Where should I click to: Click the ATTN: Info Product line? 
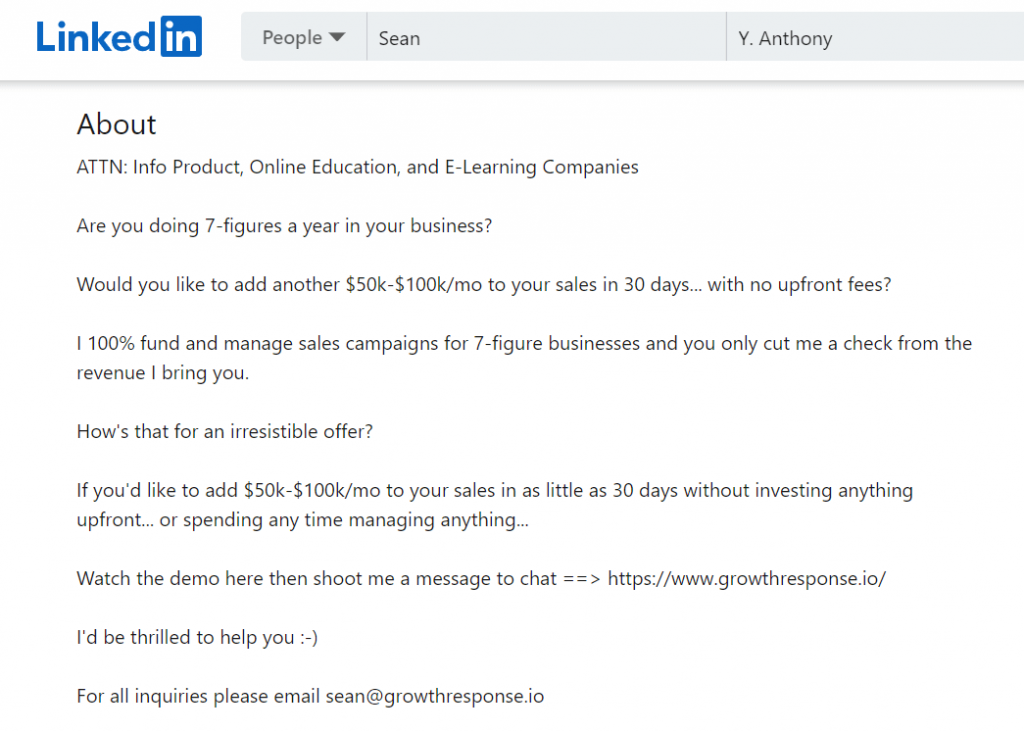357,167
